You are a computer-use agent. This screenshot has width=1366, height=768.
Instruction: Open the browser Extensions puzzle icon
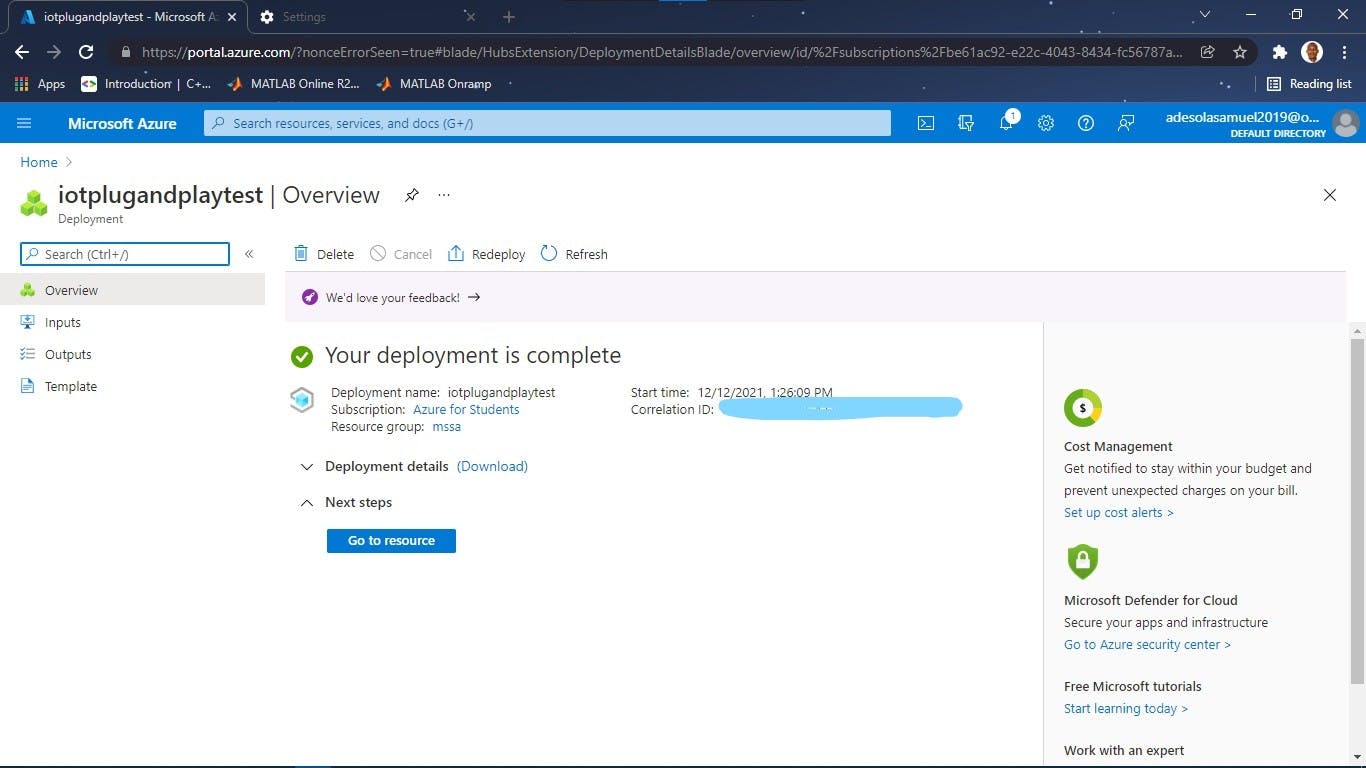(x=1279, y=52)
